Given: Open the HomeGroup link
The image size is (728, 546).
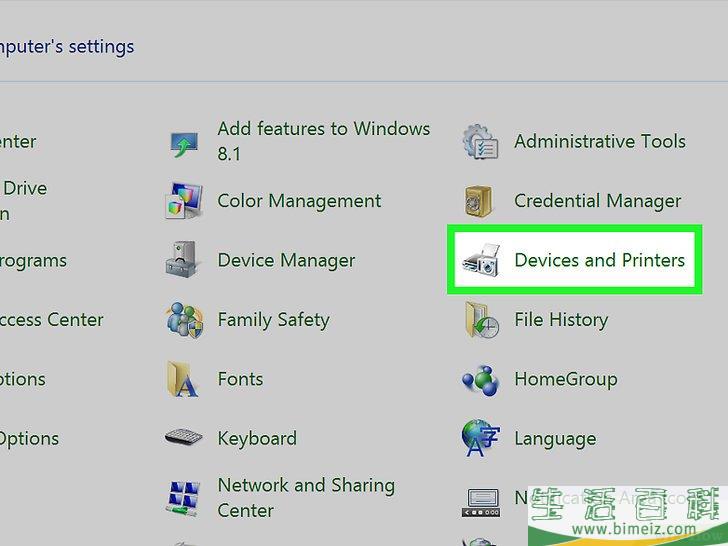Looking at the screenshot, I should [x=566, y=379].
